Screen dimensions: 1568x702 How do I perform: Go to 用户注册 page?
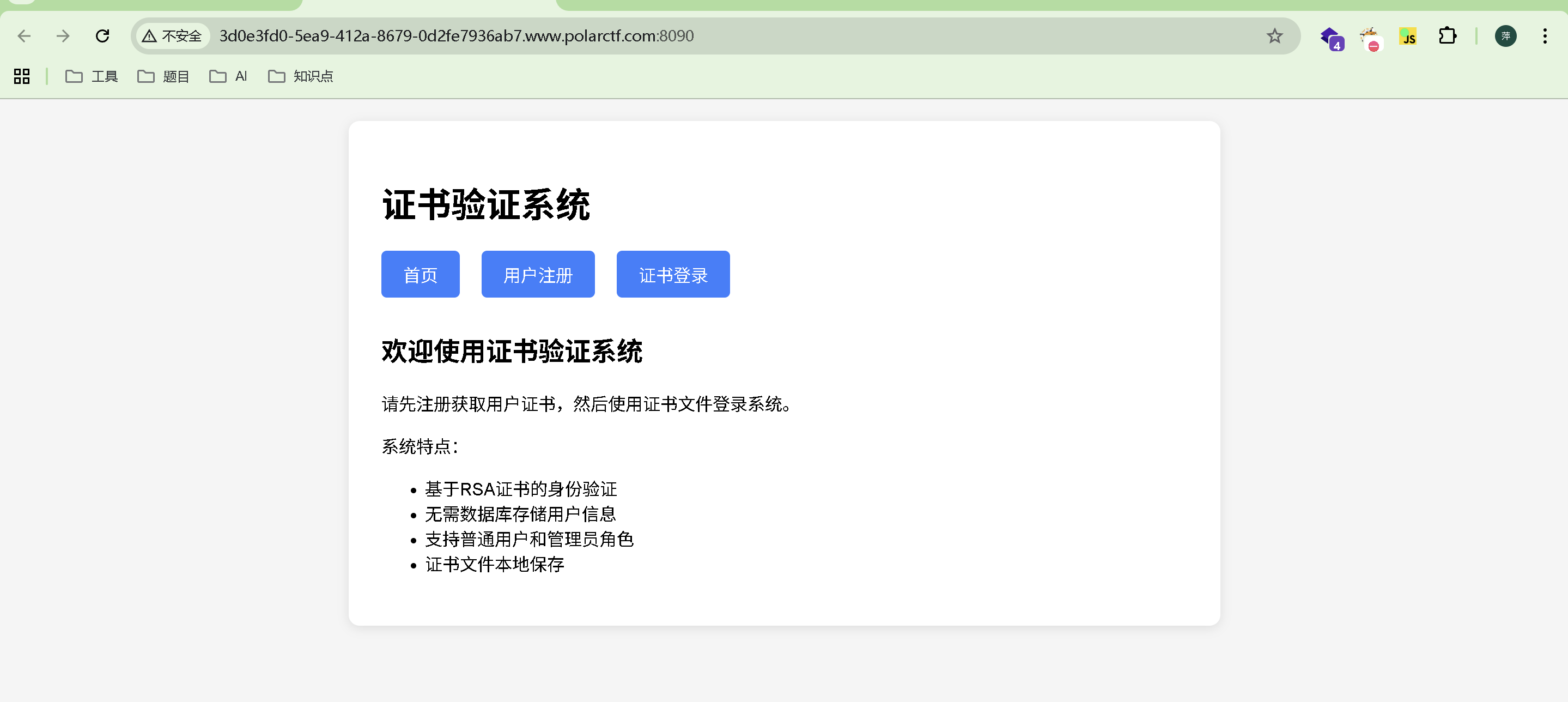click(x=538, y=275)
